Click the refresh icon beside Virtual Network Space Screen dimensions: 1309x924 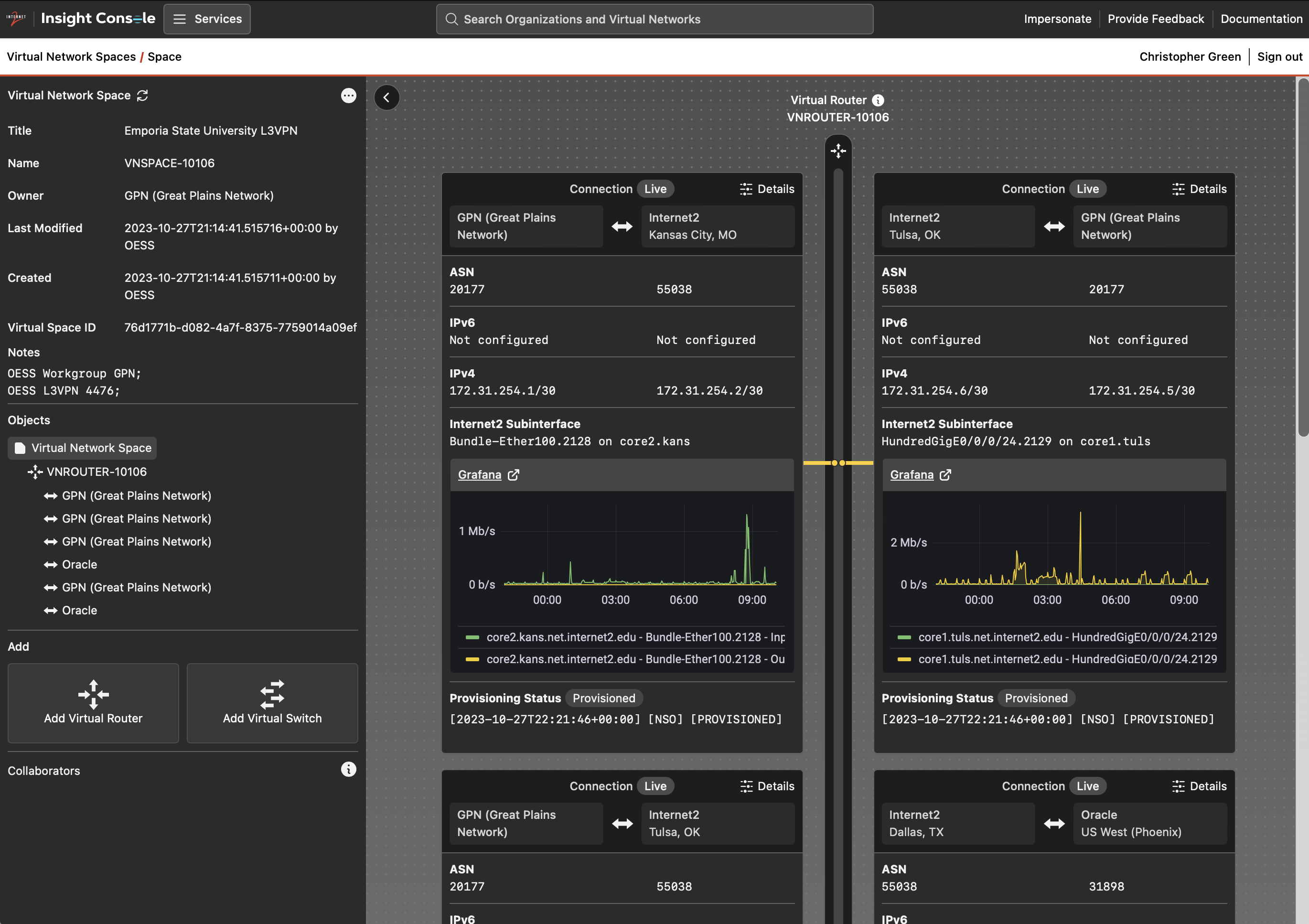[142, 95]
